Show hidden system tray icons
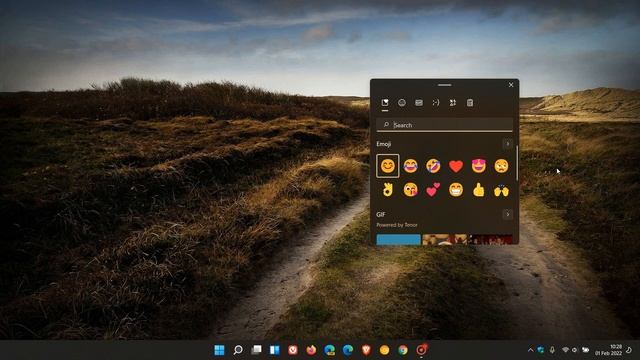This screenshot has width=640, height=360. (x=530, y=350)
